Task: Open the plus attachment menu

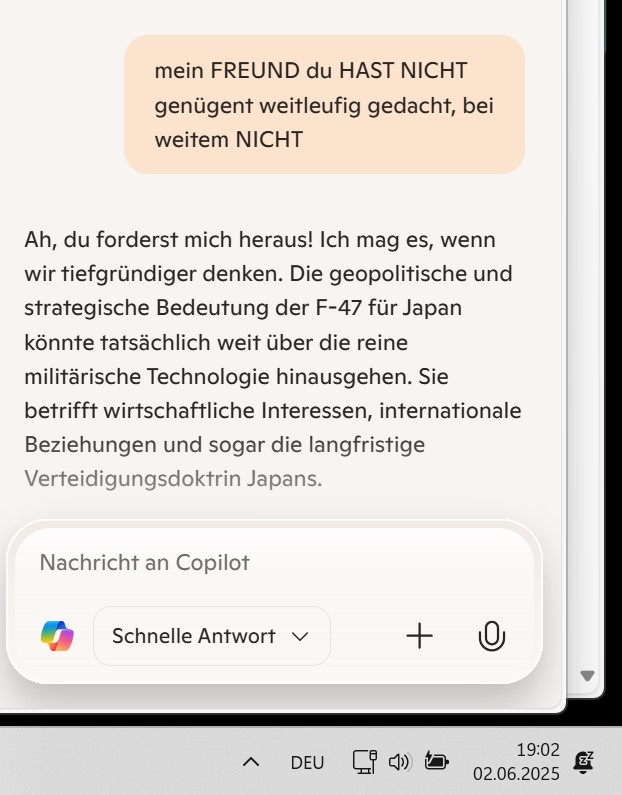Action: pyautogui.click(x=420, y=636)
